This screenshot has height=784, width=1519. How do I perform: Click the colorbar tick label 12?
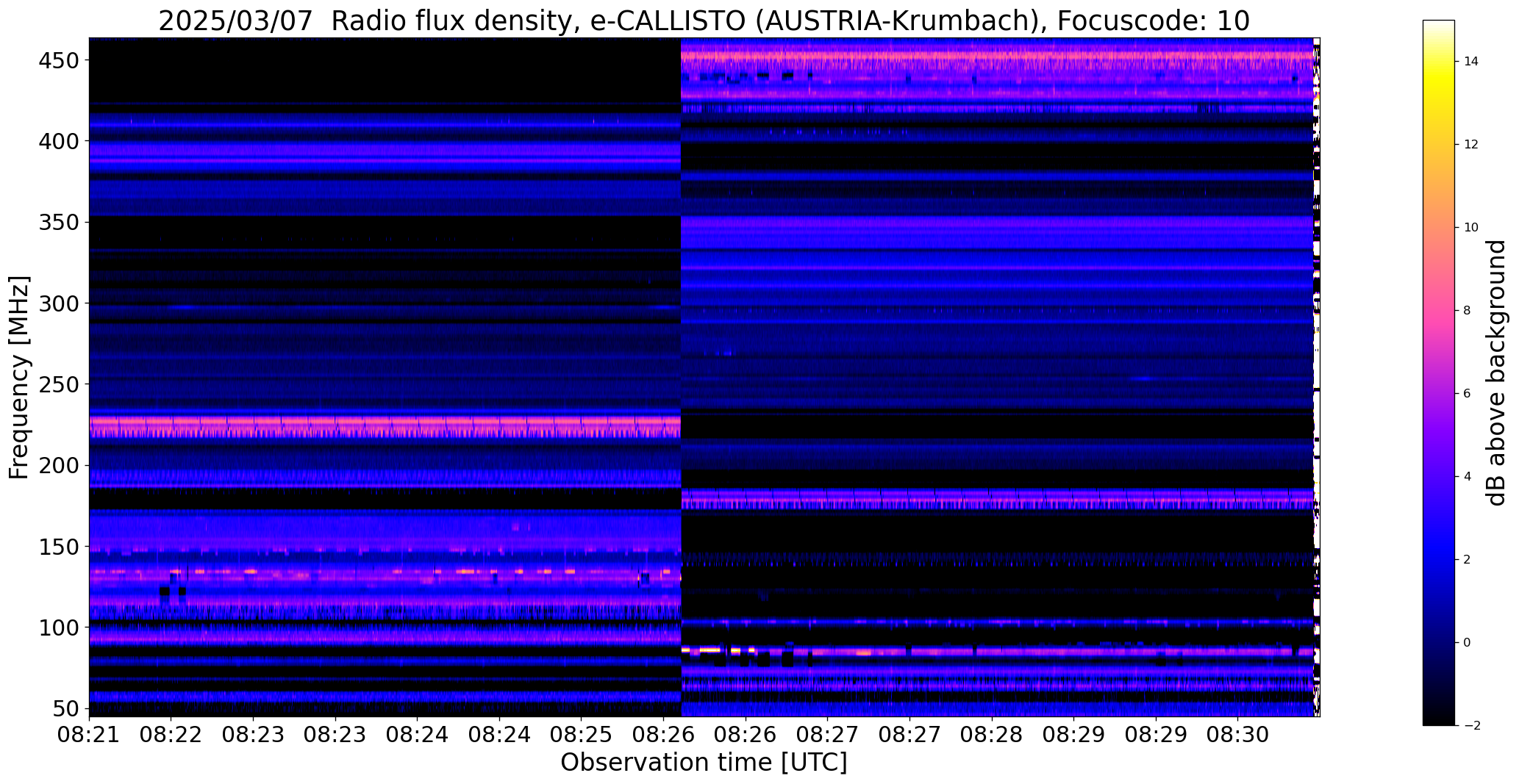point(1470,144)
